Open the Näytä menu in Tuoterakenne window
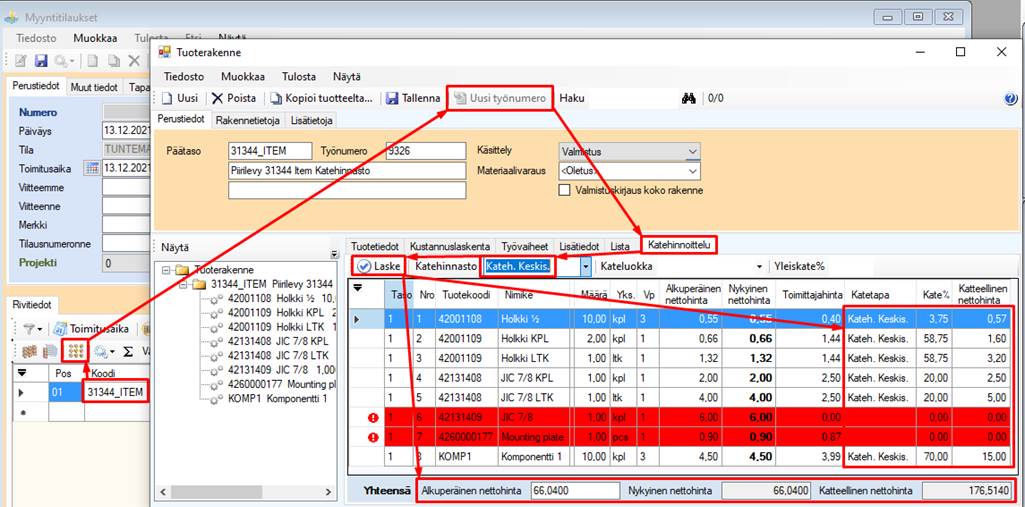This screenshot has height=507, width=1025. (x=346, y=76)
